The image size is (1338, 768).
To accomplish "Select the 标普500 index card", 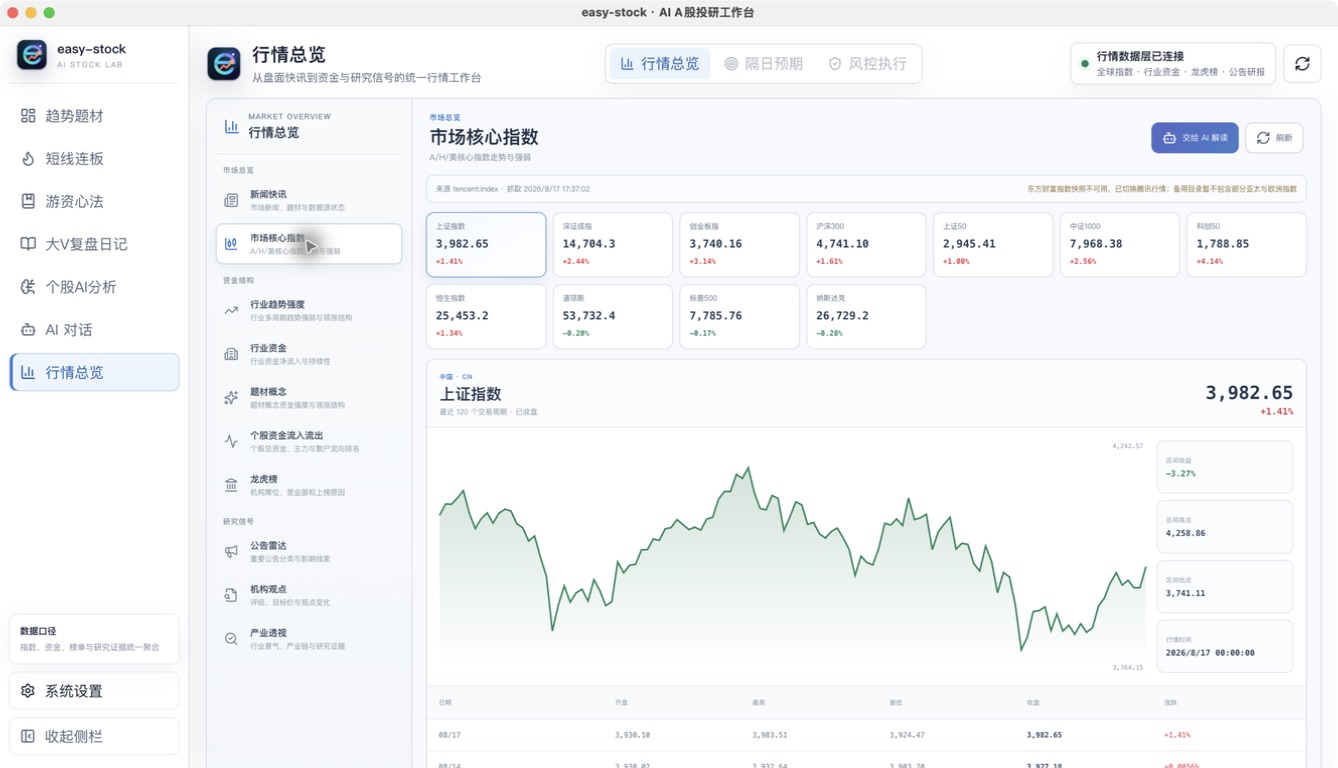I will (739, 316).
